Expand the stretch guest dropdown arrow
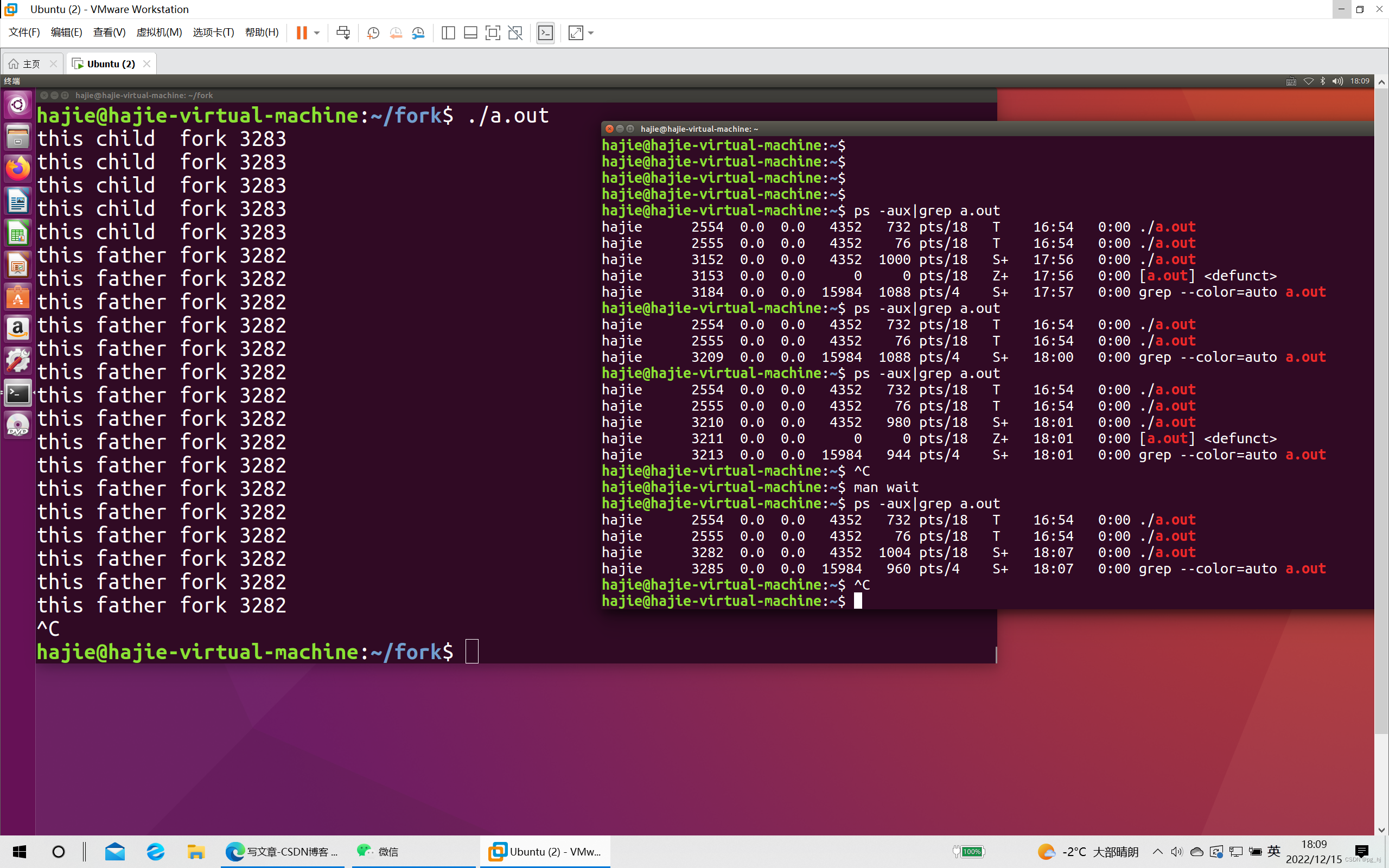Screen dimensions: 1389x868 [x=591, y=33]
